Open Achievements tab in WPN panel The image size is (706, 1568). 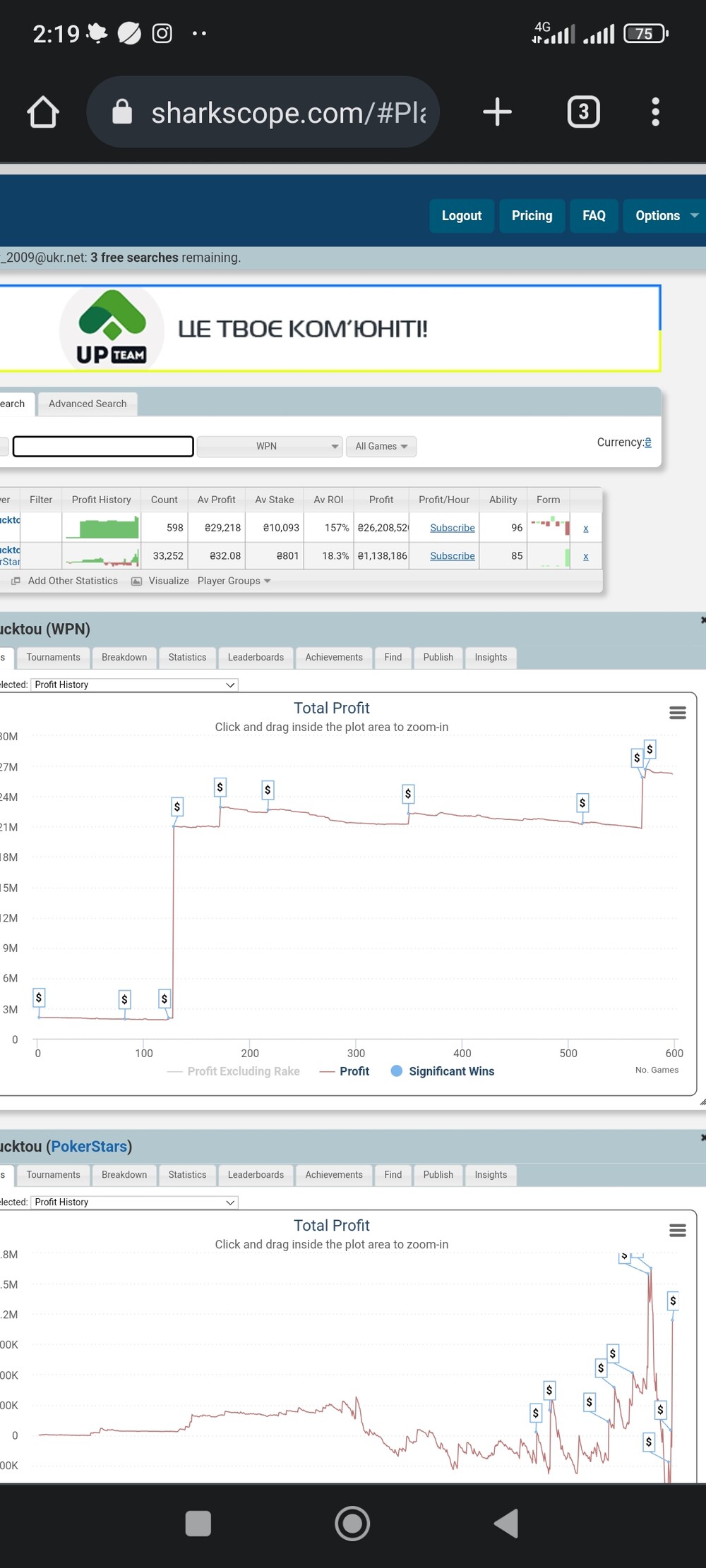[x=334, y=657]
